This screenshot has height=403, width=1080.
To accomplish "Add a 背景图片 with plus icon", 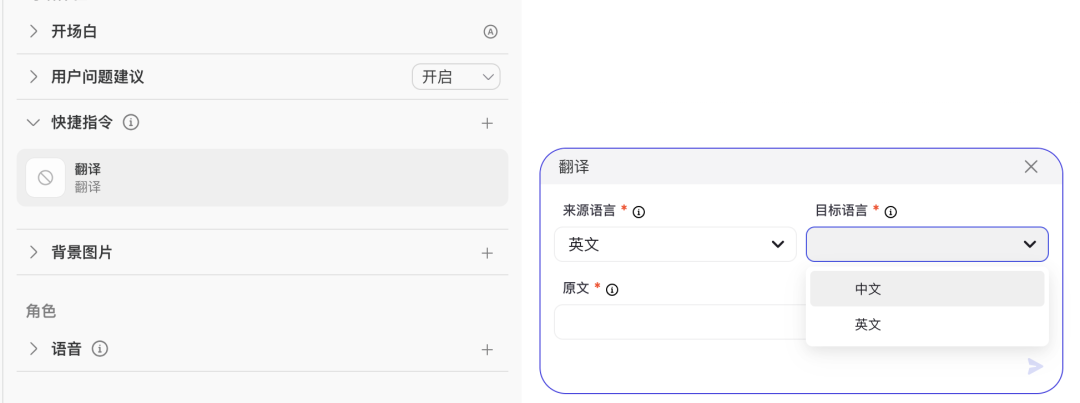I will click(x=487, y=253).
